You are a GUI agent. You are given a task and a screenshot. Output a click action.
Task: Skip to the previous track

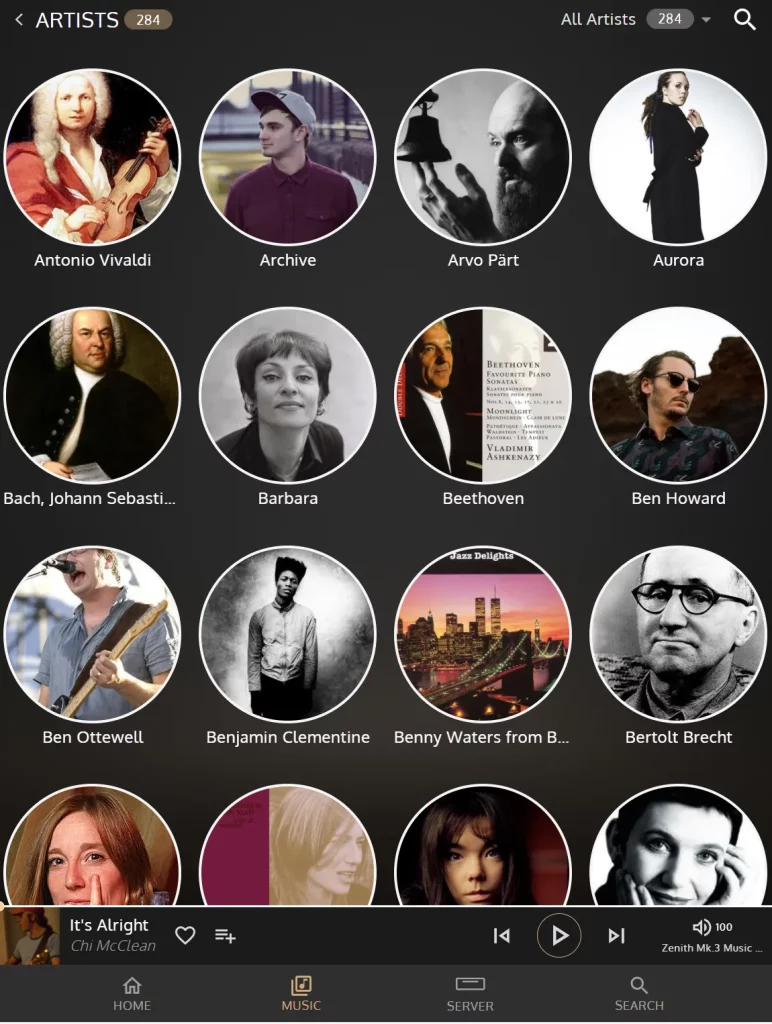pyautogui.click(x=502, y=936)
